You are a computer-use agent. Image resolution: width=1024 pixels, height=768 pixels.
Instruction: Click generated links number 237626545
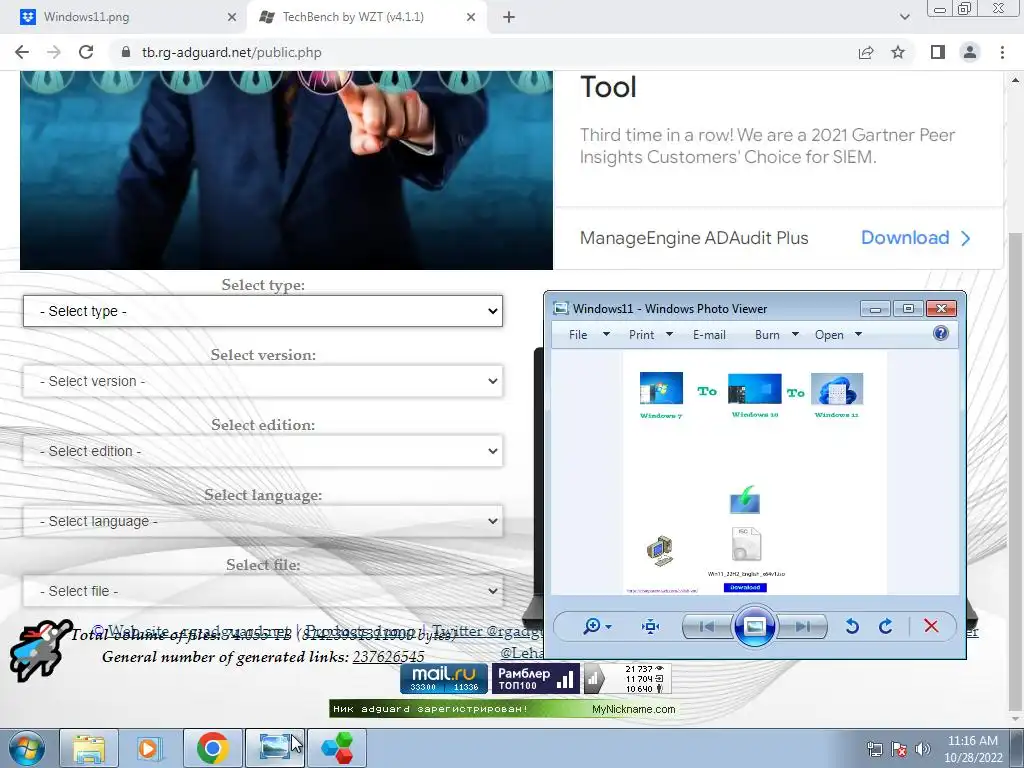pos(389,656)
